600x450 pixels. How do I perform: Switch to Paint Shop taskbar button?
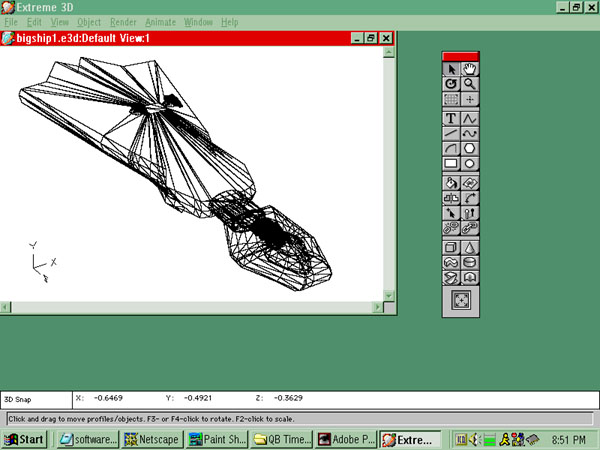(x=216, y=439)
